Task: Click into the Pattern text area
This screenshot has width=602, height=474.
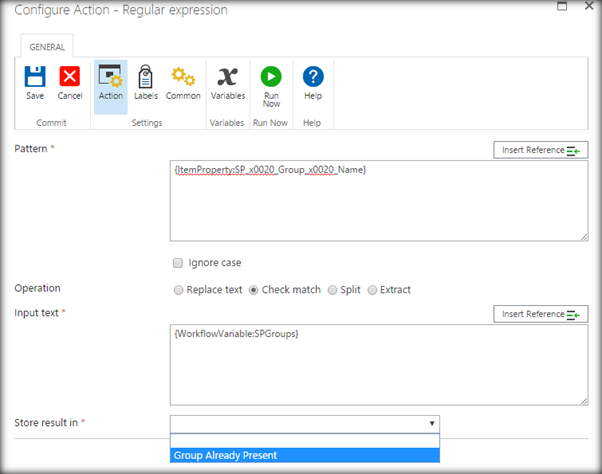Action: (x=379, y=201)
